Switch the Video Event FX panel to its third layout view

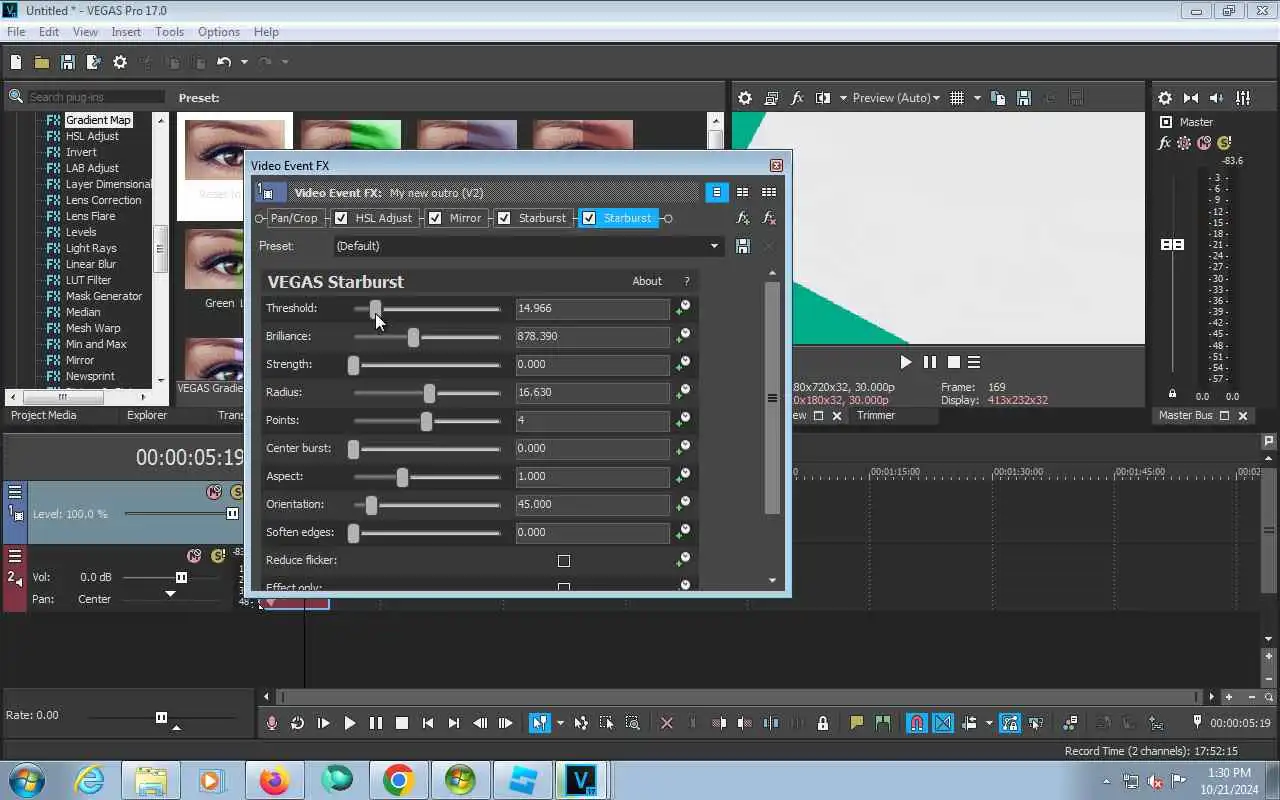[x=769, y=192]
